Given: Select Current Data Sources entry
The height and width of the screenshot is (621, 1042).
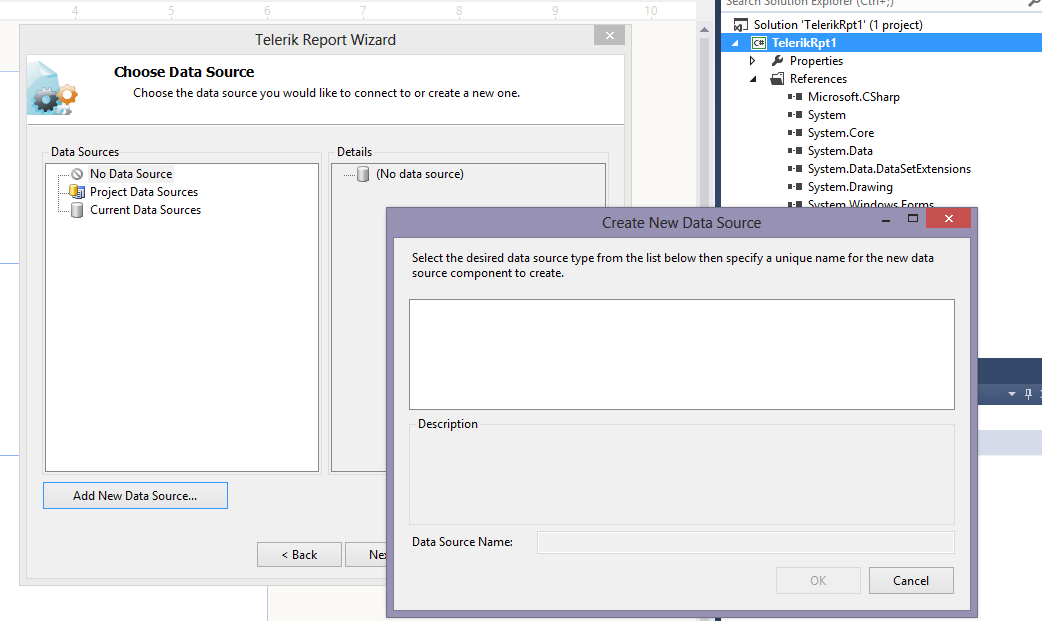Looking at the screenshot, I should point(146,209).
